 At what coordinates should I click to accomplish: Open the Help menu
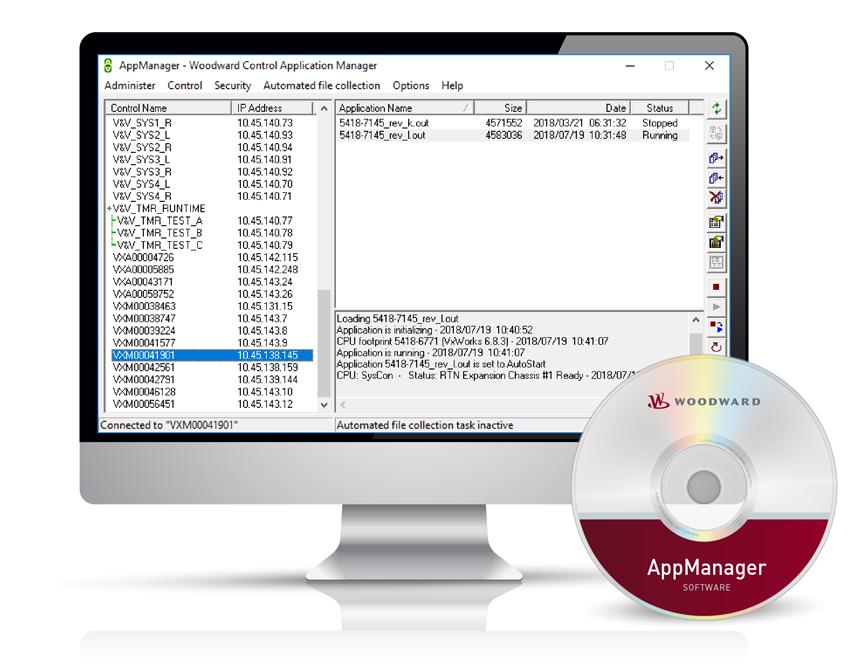click(x=452, y=86)
